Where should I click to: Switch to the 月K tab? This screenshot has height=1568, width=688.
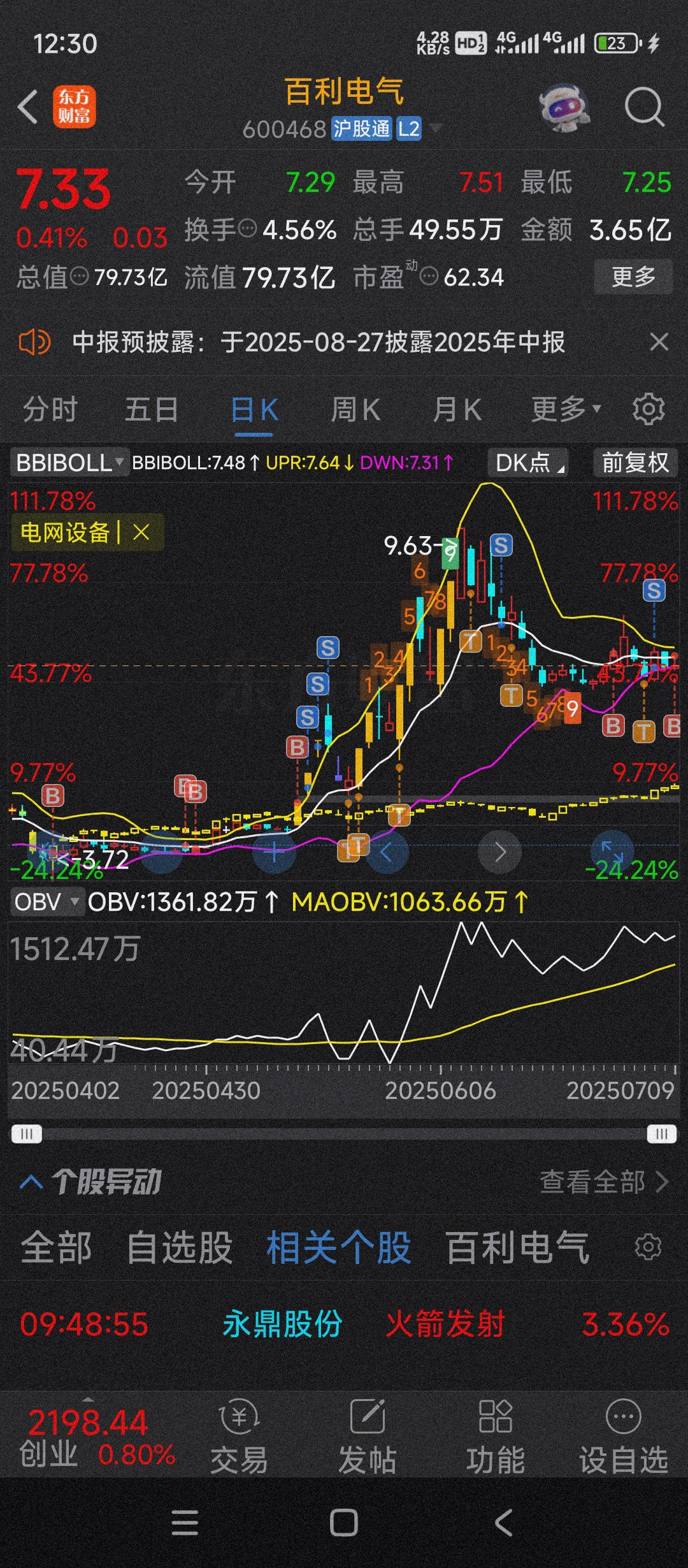(x=457, y=409)
